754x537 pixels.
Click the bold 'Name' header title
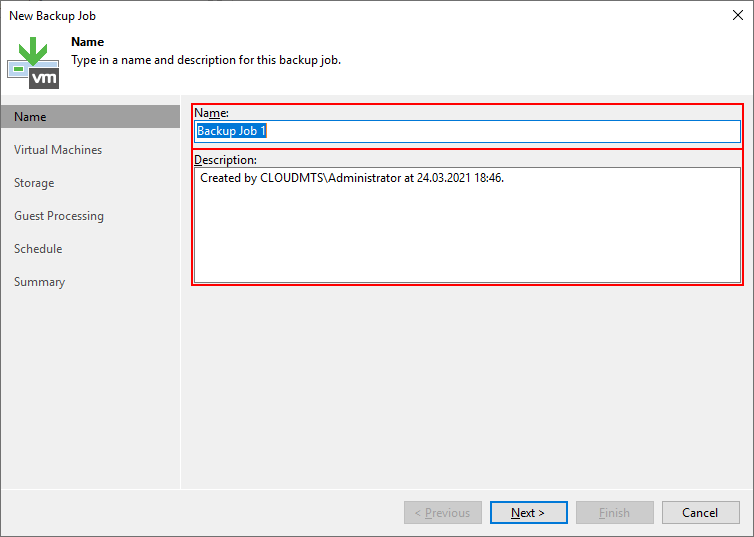(88, 43)
